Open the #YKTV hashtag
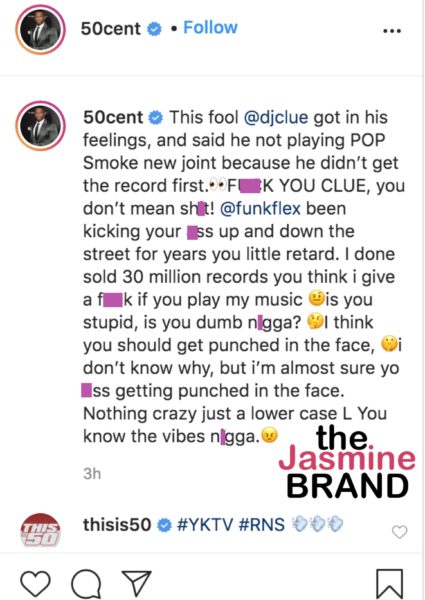 (x=204, y=525)
